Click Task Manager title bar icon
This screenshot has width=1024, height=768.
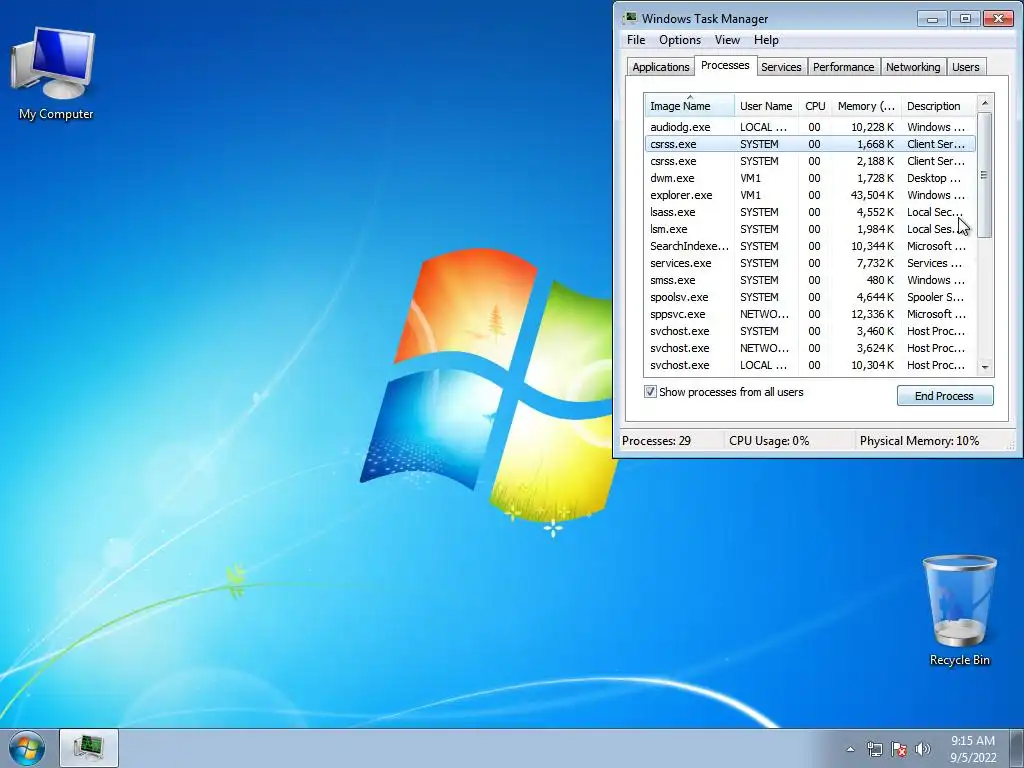coord(630,18)
